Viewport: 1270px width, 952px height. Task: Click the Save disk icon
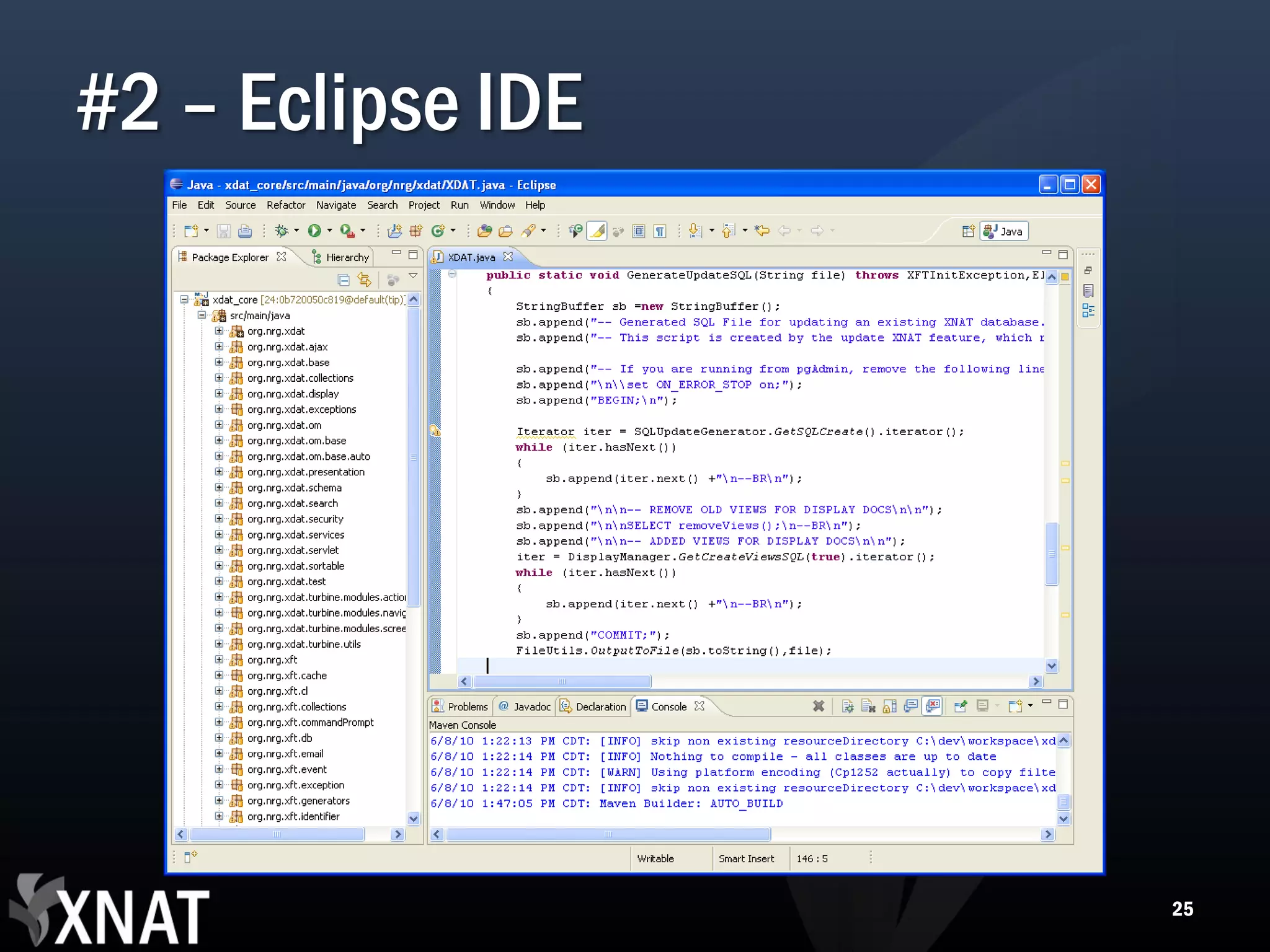(x=224, y=231)
